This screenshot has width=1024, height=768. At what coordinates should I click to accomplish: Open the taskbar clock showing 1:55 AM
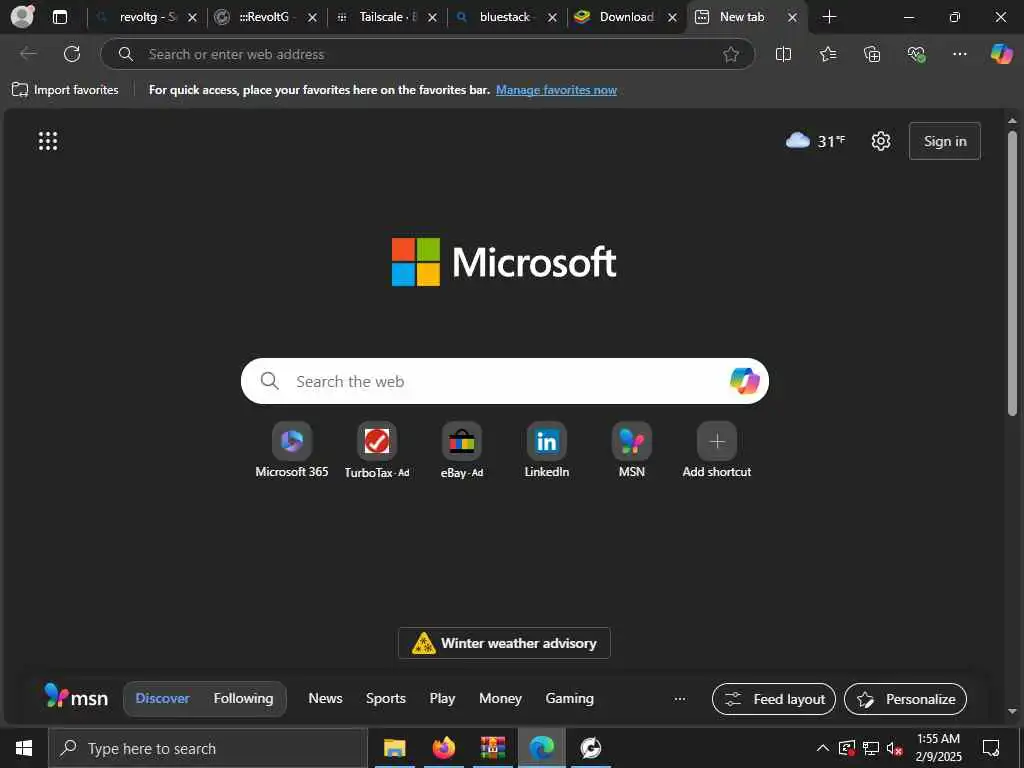click(x=938, y=748)
